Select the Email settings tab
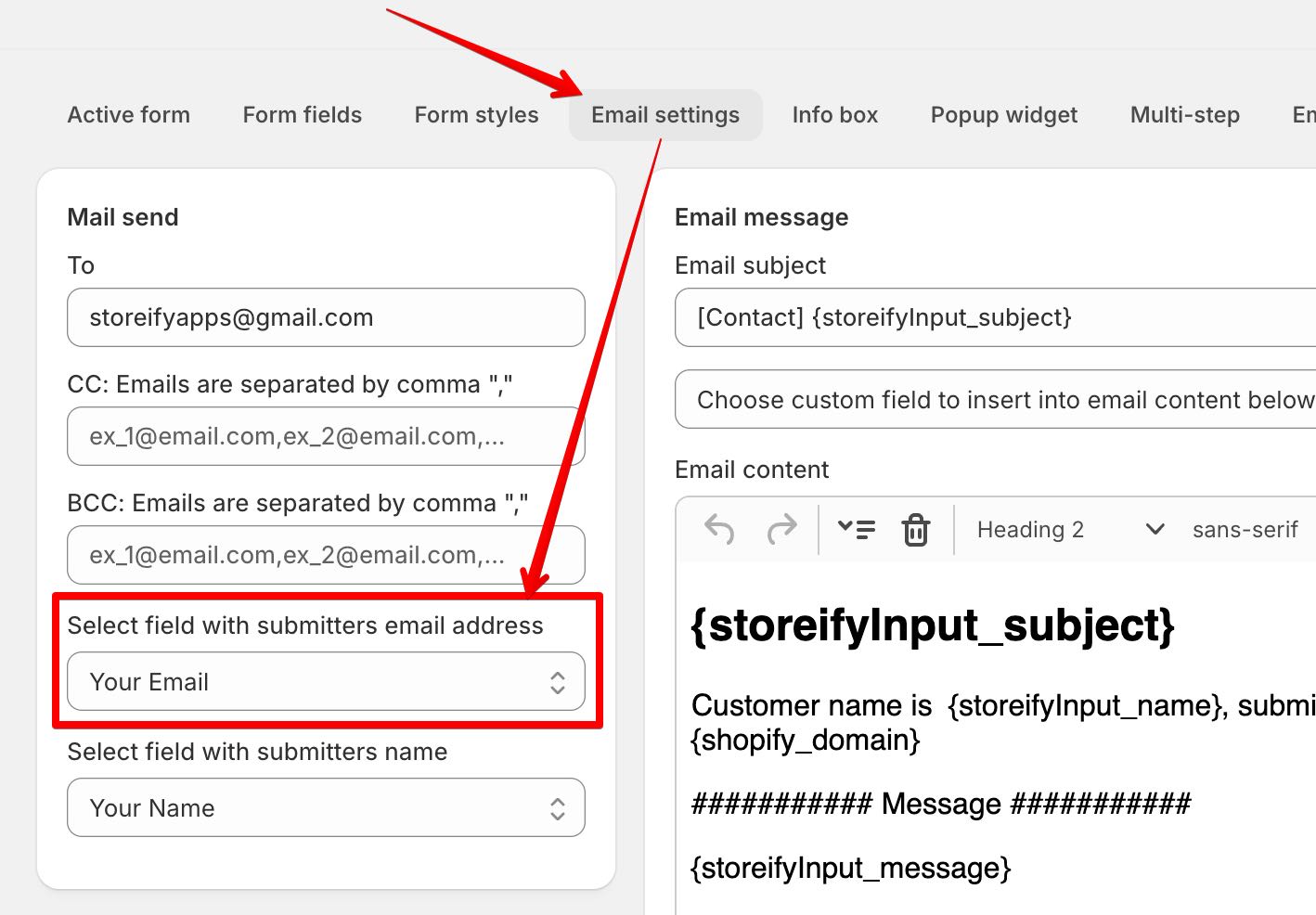This screenshot has width=1316, height=915. tap(665, 115)
